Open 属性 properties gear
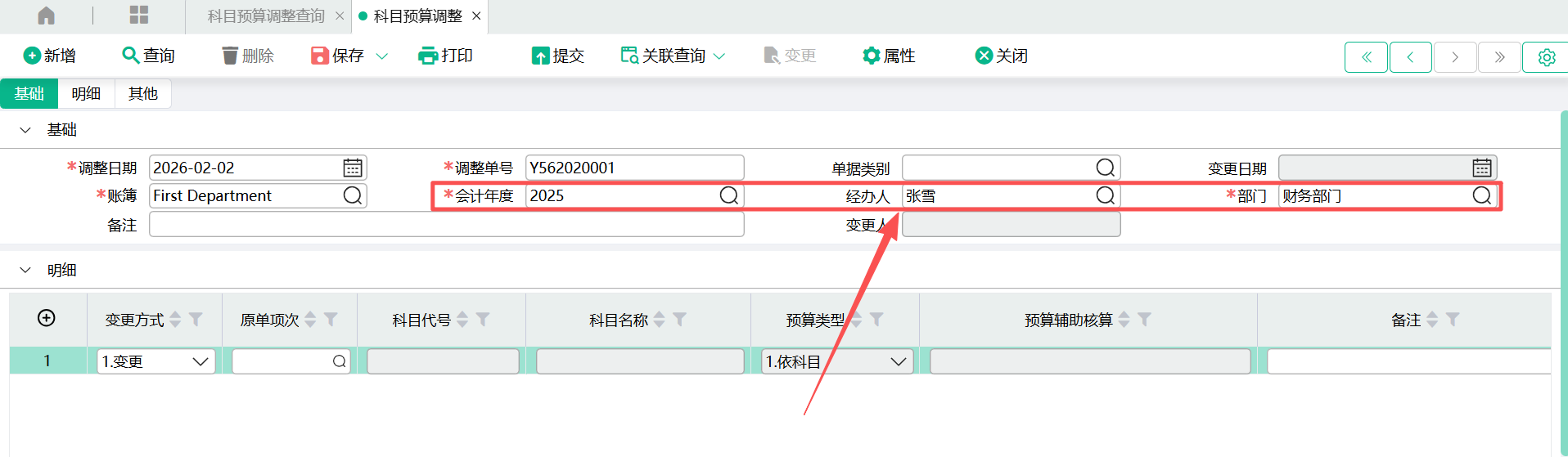 [889, 56]
